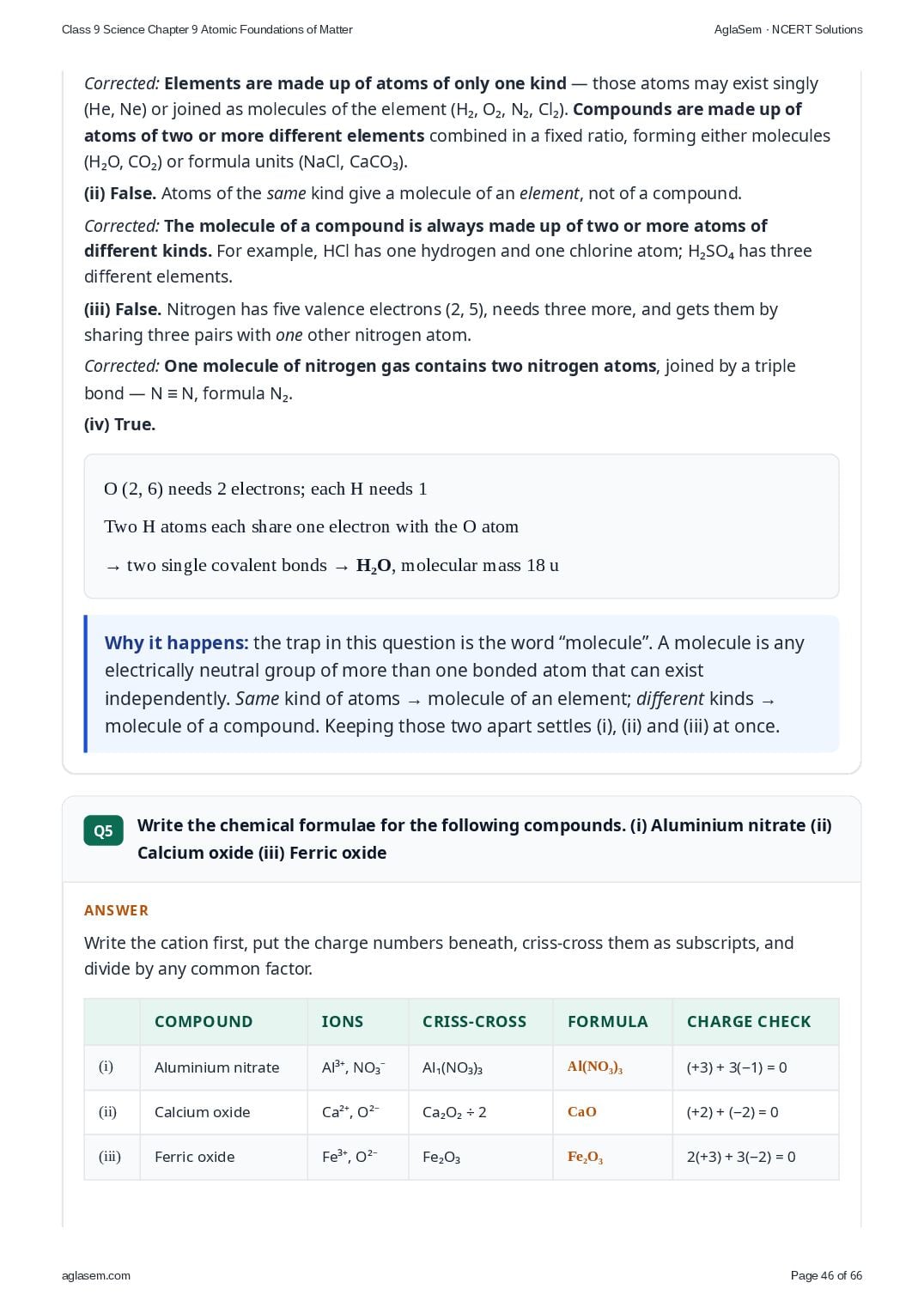
Task: Click the AglaSem · NCERT Solutions header text
Action: click(x=788, y=29)
